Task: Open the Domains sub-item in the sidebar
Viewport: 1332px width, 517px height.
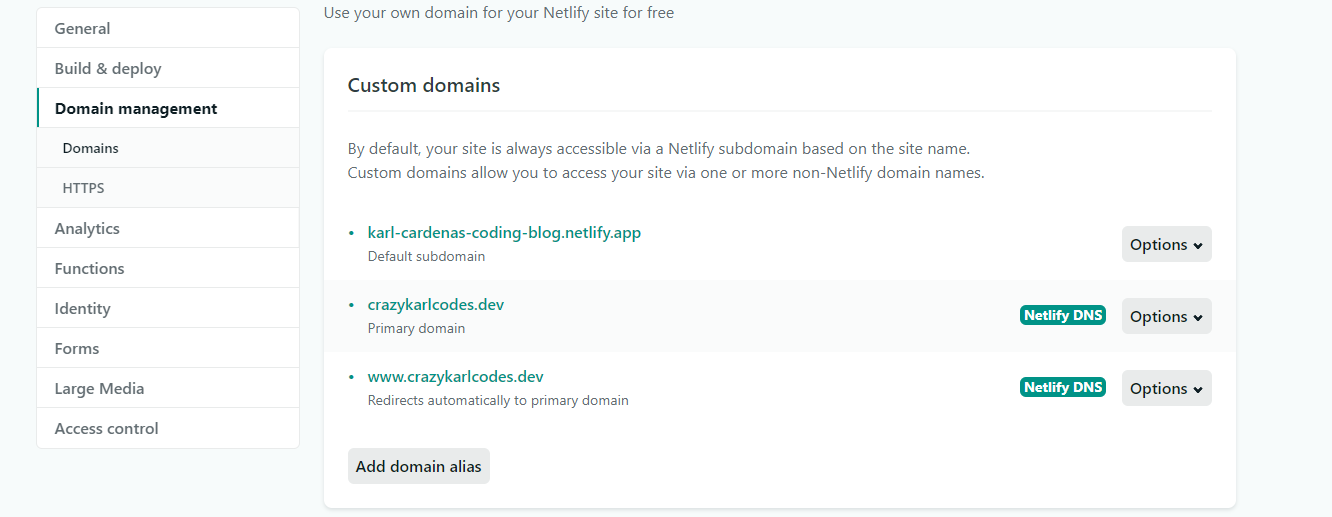Action: pyautogui.click(x=91, y=148)
